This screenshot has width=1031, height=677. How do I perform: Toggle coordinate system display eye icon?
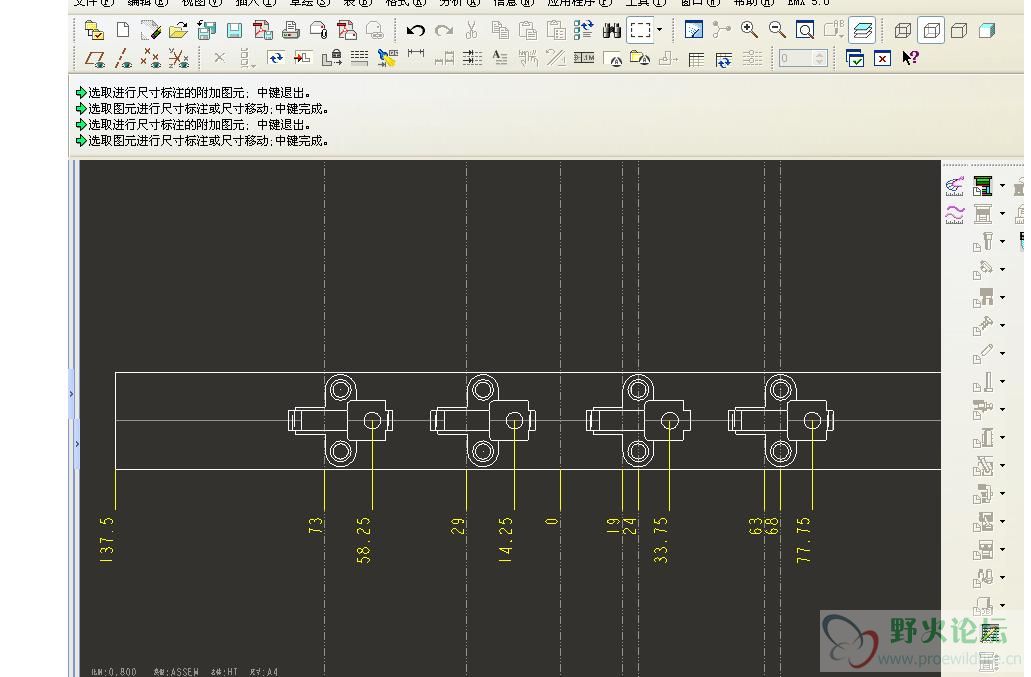179,58
